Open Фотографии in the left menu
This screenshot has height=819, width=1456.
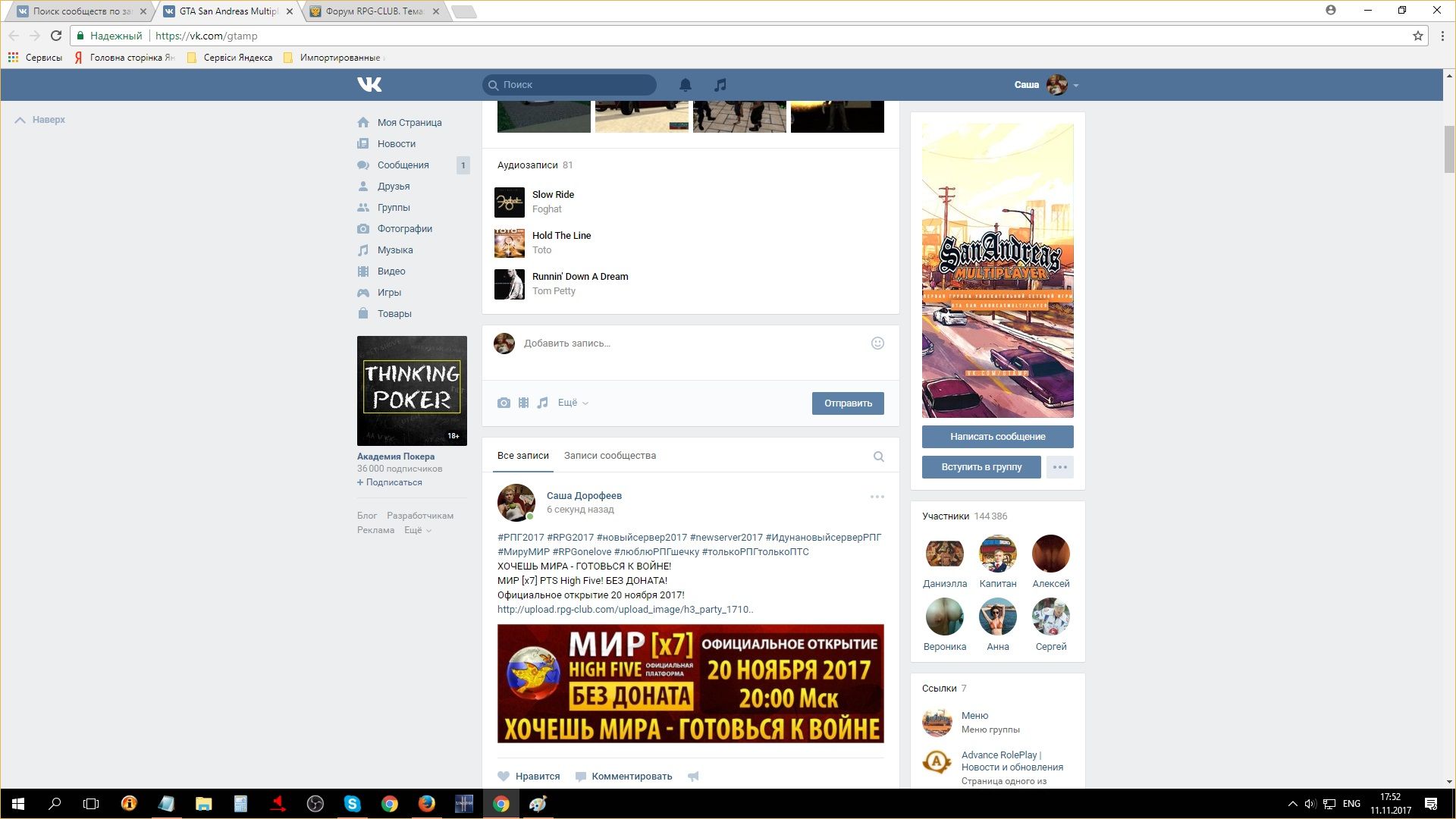click(404, 228)
